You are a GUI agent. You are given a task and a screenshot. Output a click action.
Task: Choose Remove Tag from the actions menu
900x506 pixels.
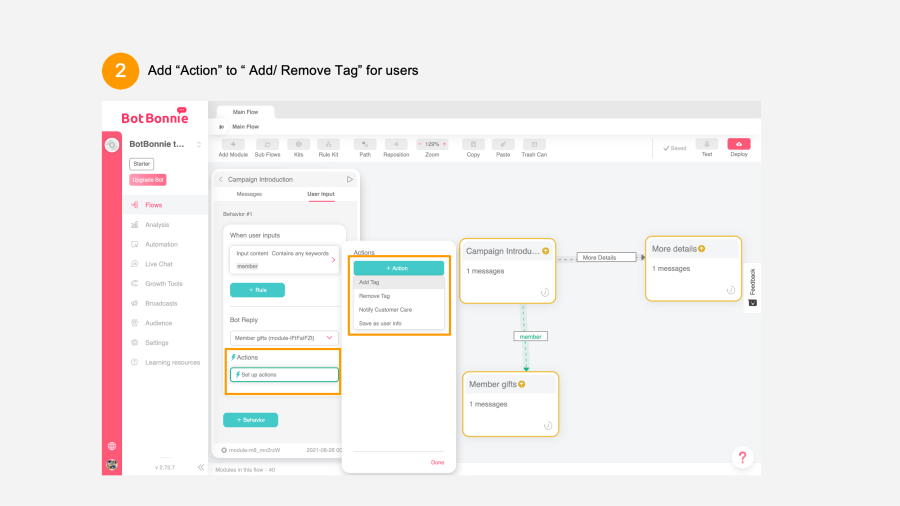click(x=375, y=296)
